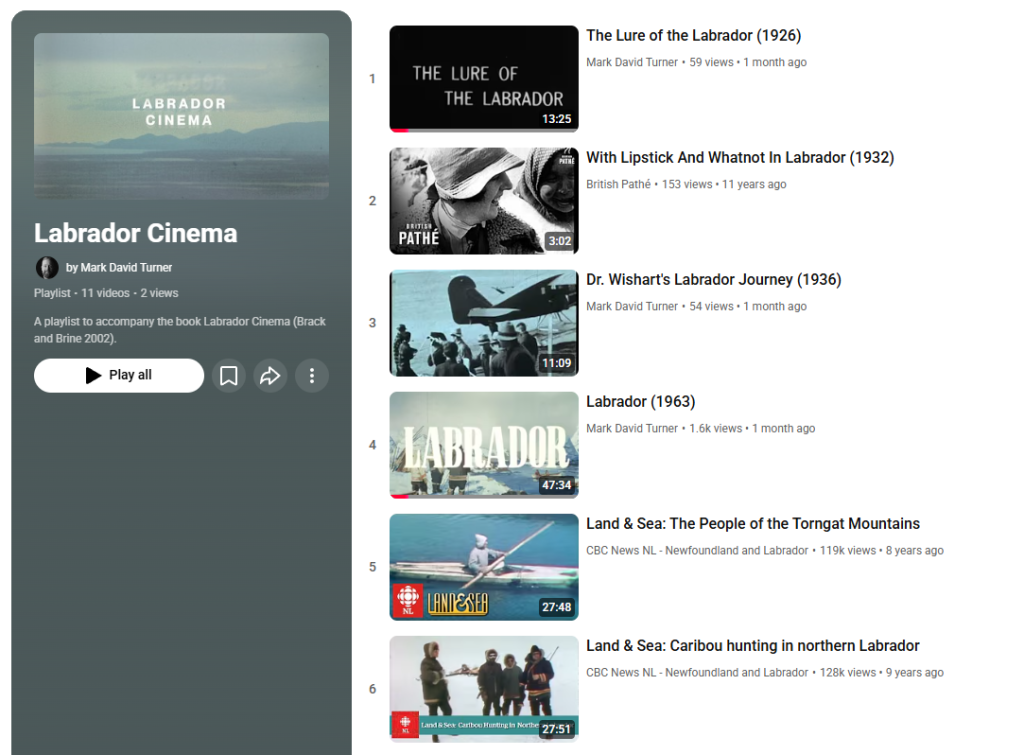Image resolution: width=1024 pixels, height=755 pixels.
Task: Open the Labrador (1963) video thumbnail
Action: [483, 444]
